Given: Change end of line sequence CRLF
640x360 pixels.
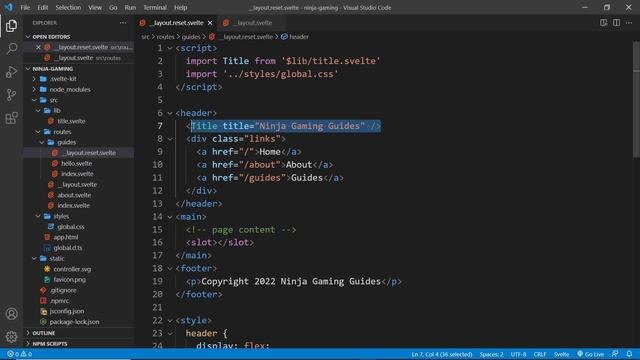Looking at the screenshot, I should point(540,354).
